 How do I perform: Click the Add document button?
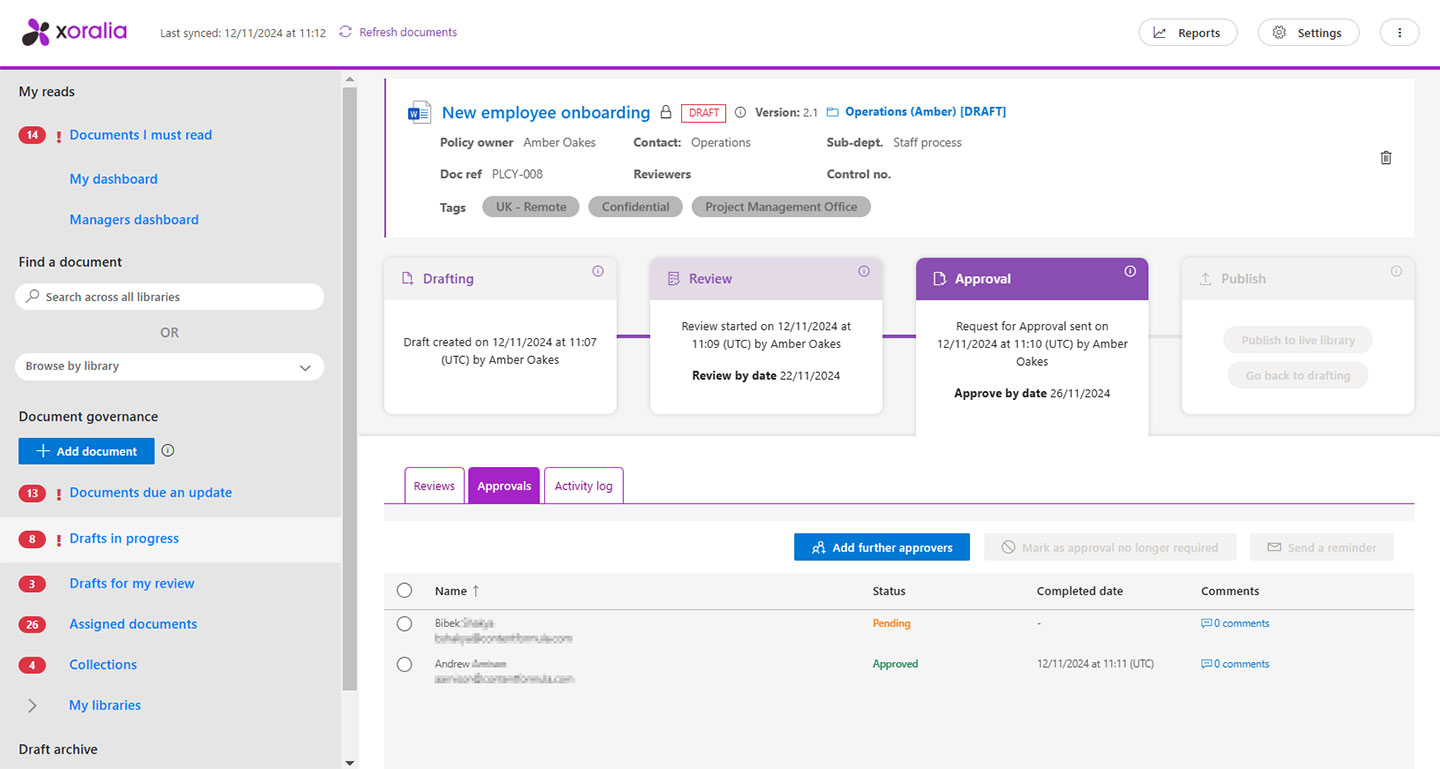86,451
